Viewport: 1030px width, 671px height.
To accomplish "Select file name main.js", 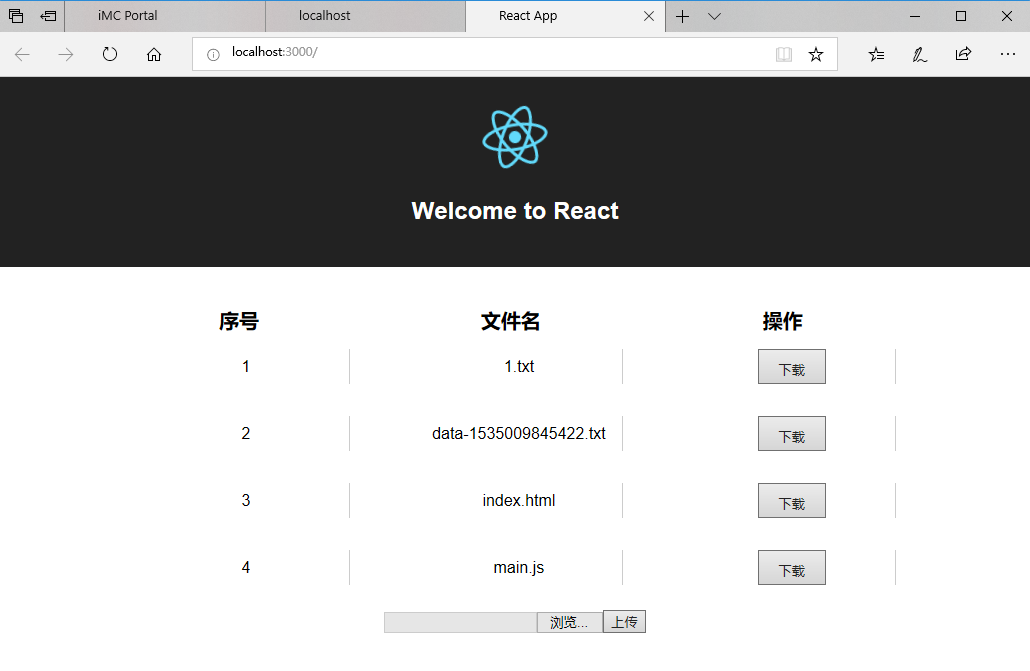I will [x=519, y=568].
